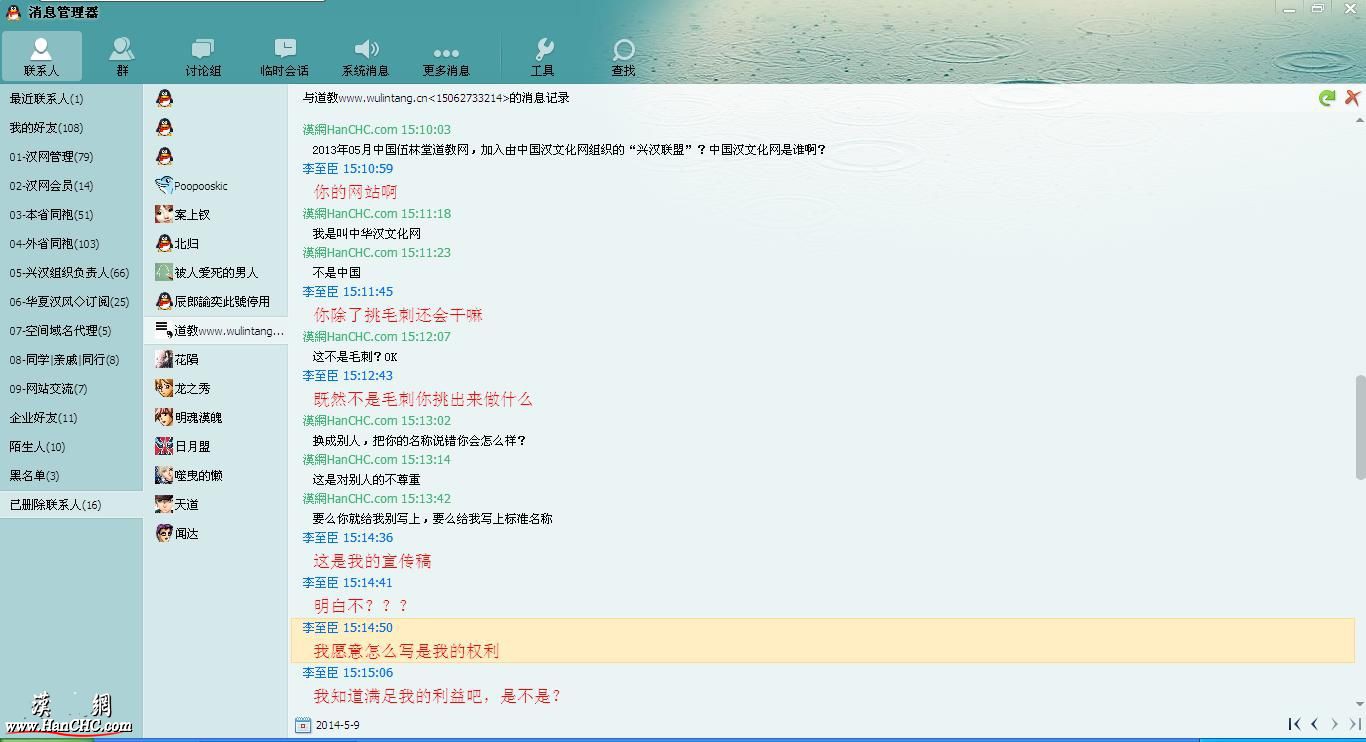Select the 陌生人(10) strangers group
The width and height of the screenshot is (1366, 742).
[37, 447]
